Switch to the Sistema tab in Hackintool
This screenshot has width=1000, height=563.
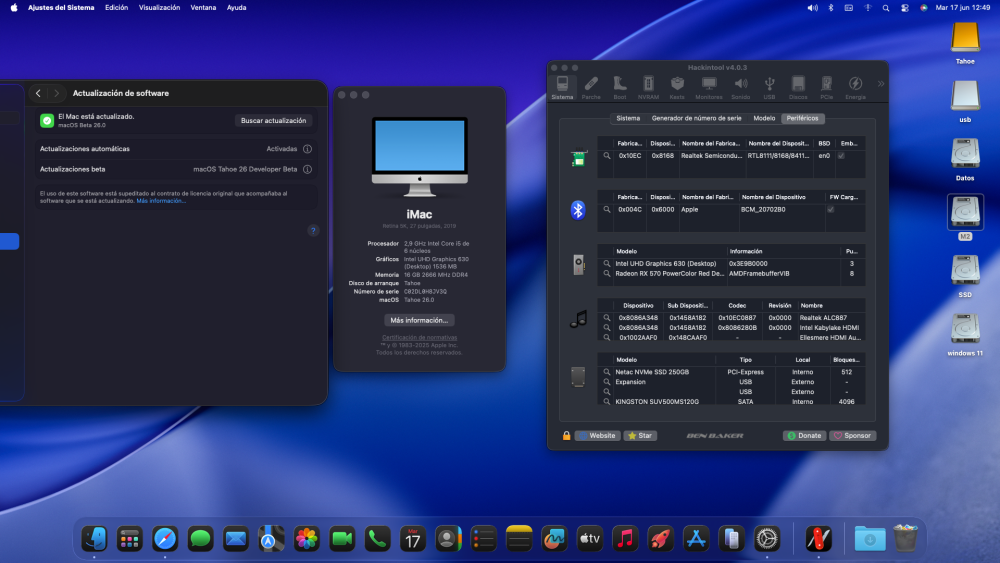click(x=628, y=118)
